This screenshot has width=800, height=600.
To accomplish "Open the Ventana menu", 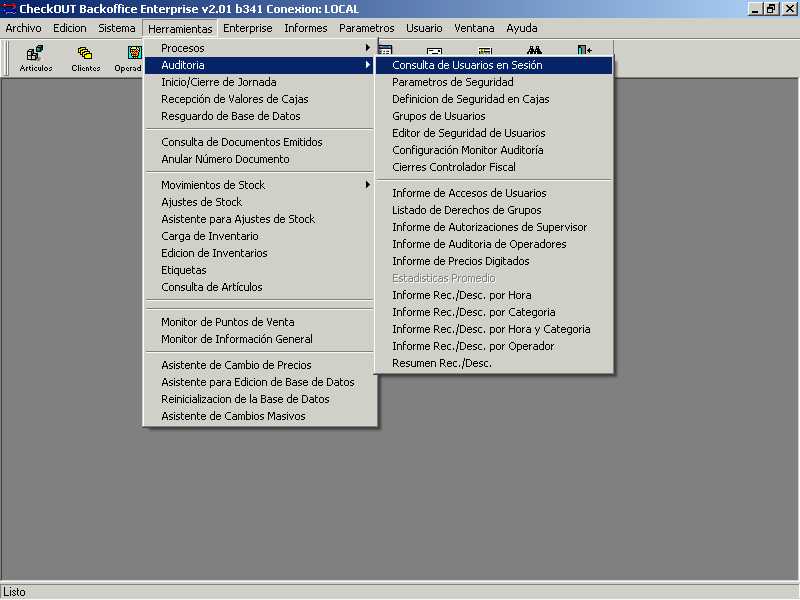I will [474, 28].
